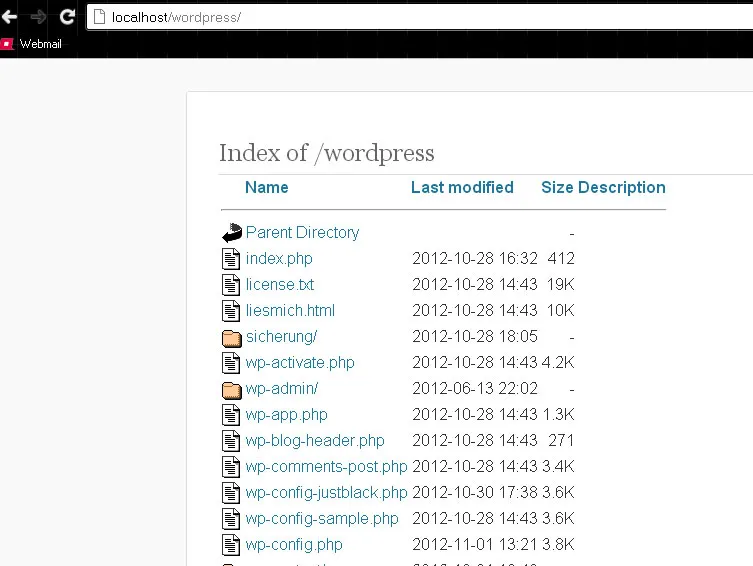This screenshot has height=566, width=753.
Task: Click file icon beside wp-config-justblack.php
Action: click(x=231, y=493)
